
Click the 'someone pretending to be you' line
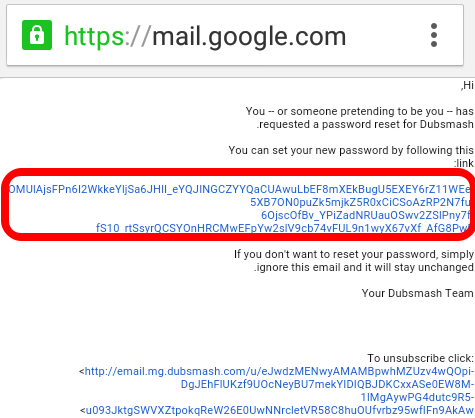coord(360,111)
